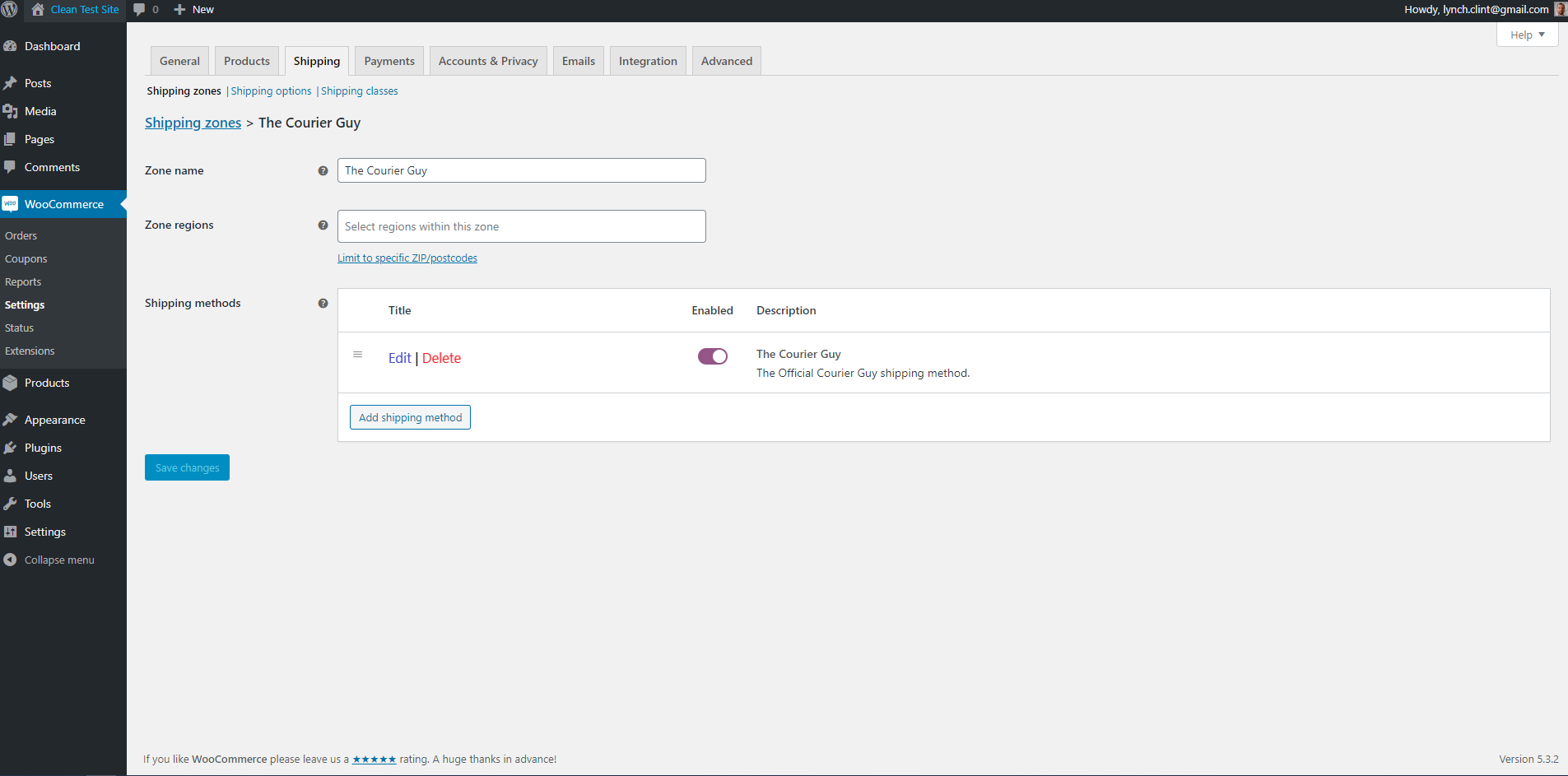The width and height of the screenshot is (1568, 776).
Task: Click the Pages icon in sidebar
Action: (x=10, y=139)
